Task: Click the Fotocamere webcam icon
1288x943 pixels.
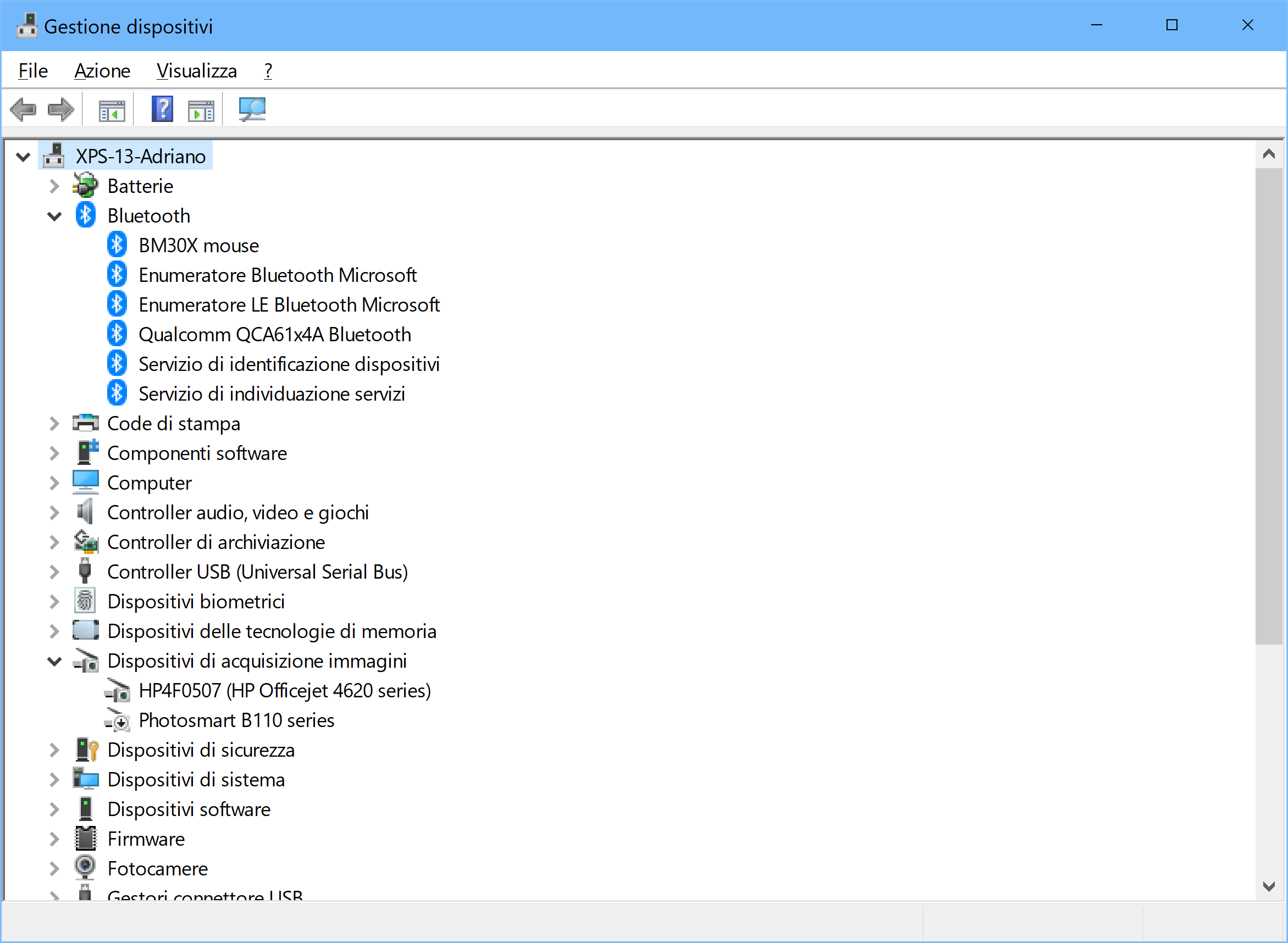Action: tap(85, 868)
